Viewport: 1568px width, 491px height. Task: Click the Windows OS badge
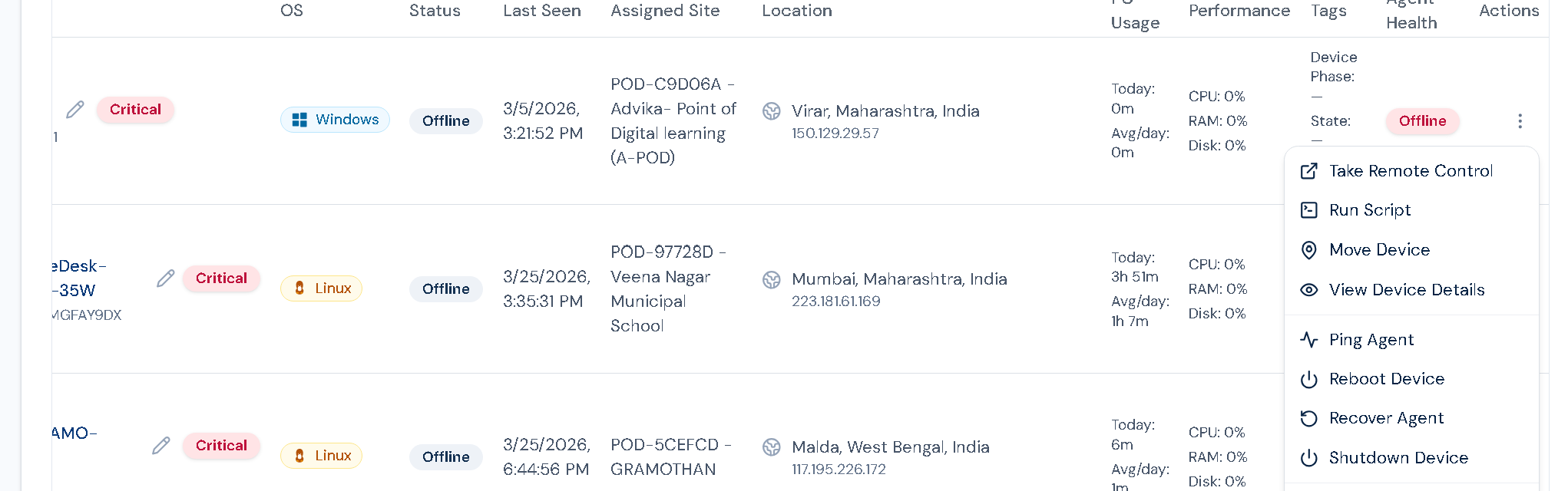[336, 120]
